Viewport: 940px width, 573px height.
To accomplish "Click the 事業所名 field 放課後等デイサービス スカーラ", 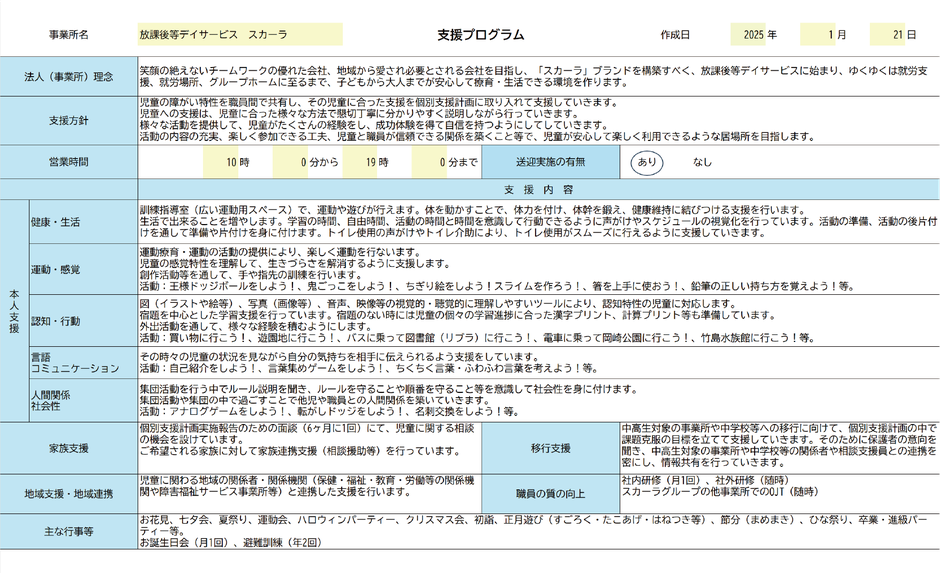I will 240,34.
